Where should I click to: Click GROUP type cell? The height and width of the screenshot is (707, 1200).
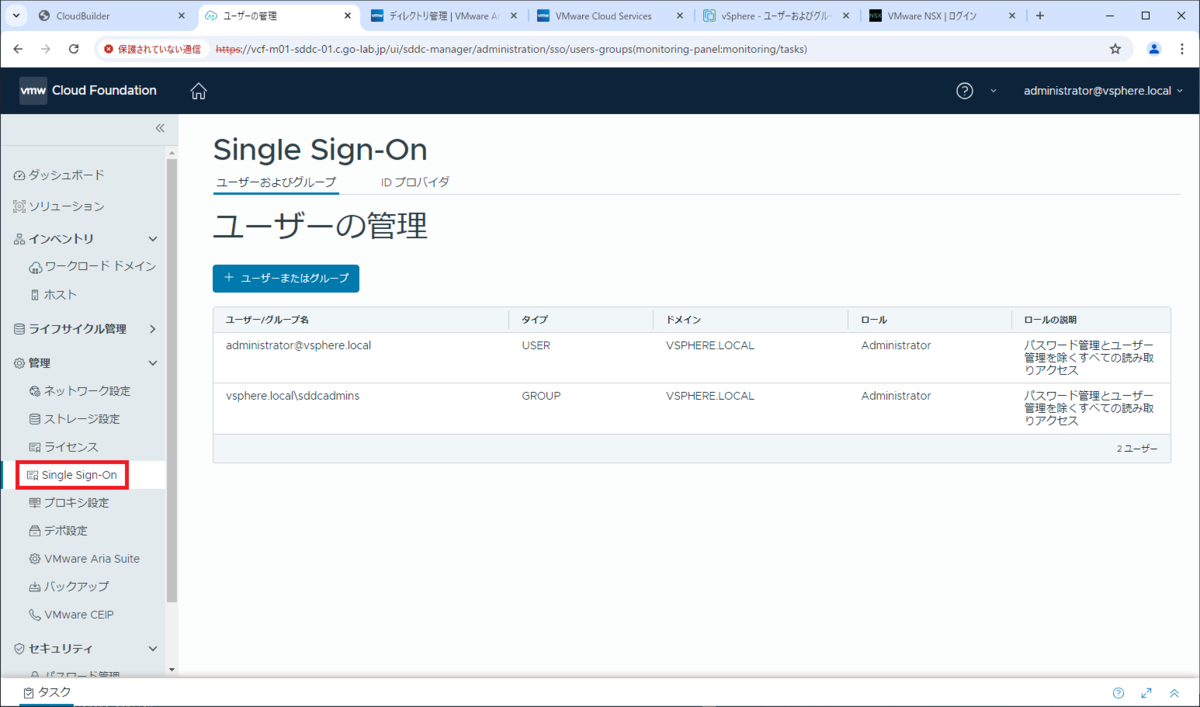coord(541,396)
